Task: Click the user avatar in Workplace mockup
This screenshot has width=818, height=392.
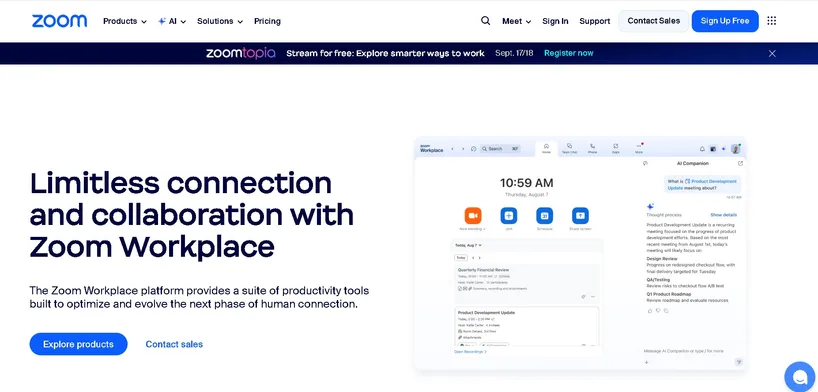Action: [x=736, y=149]
